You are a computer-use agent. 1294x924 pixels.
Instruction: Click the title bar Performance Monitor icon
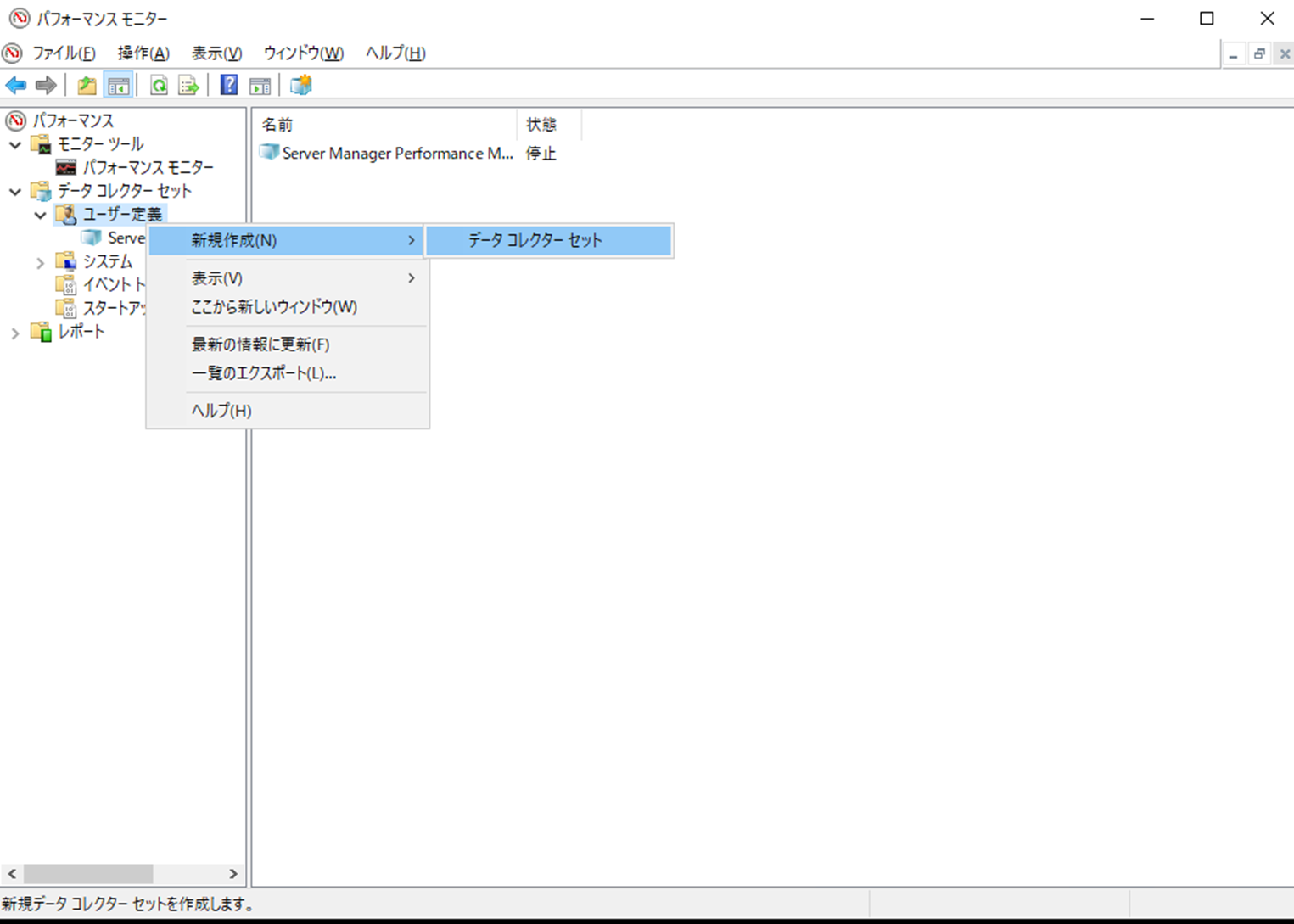tap(19, 18)
